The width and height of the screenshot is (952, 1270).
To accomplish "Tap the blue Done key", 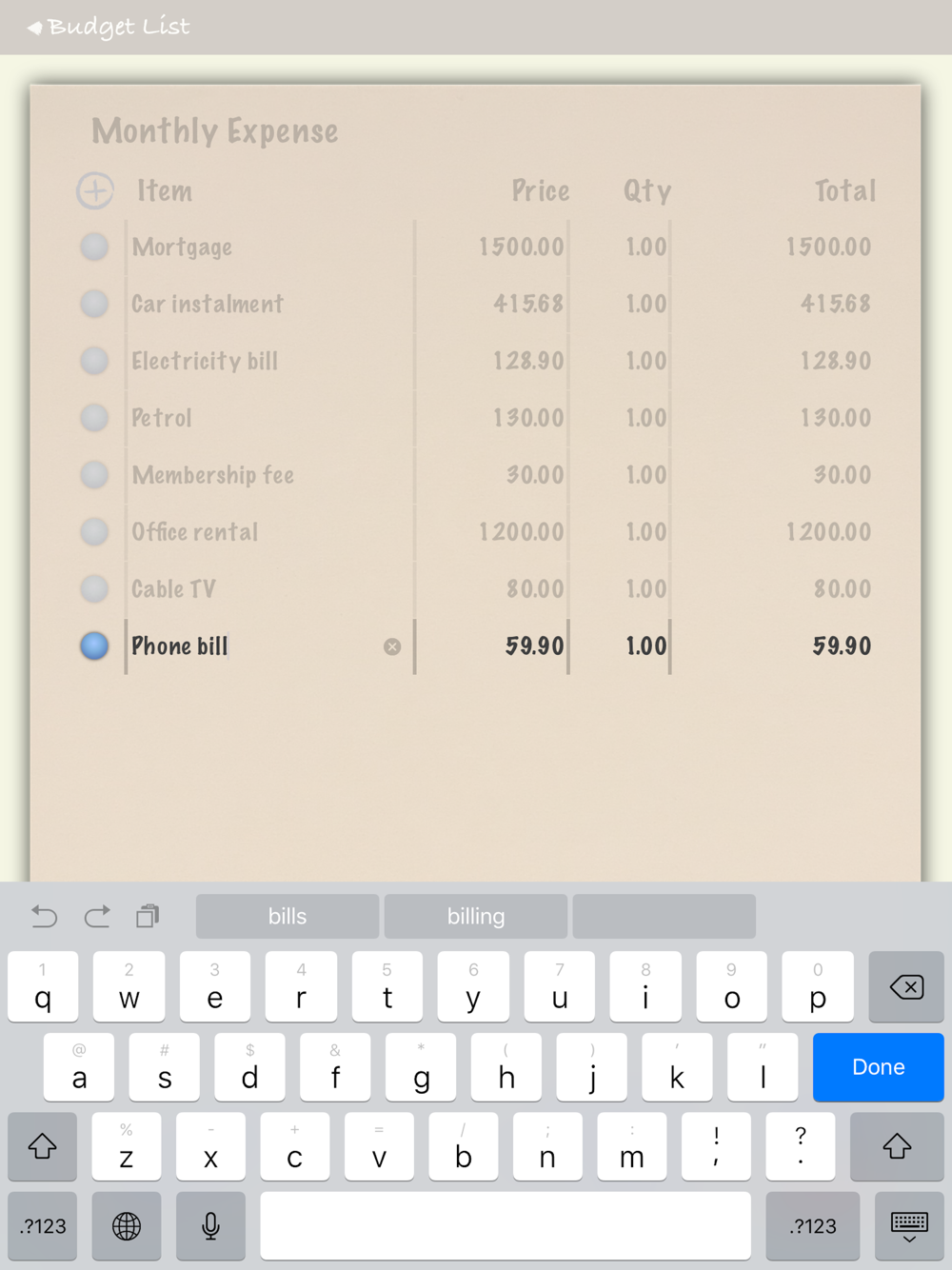I will (x=879, y=1067).
